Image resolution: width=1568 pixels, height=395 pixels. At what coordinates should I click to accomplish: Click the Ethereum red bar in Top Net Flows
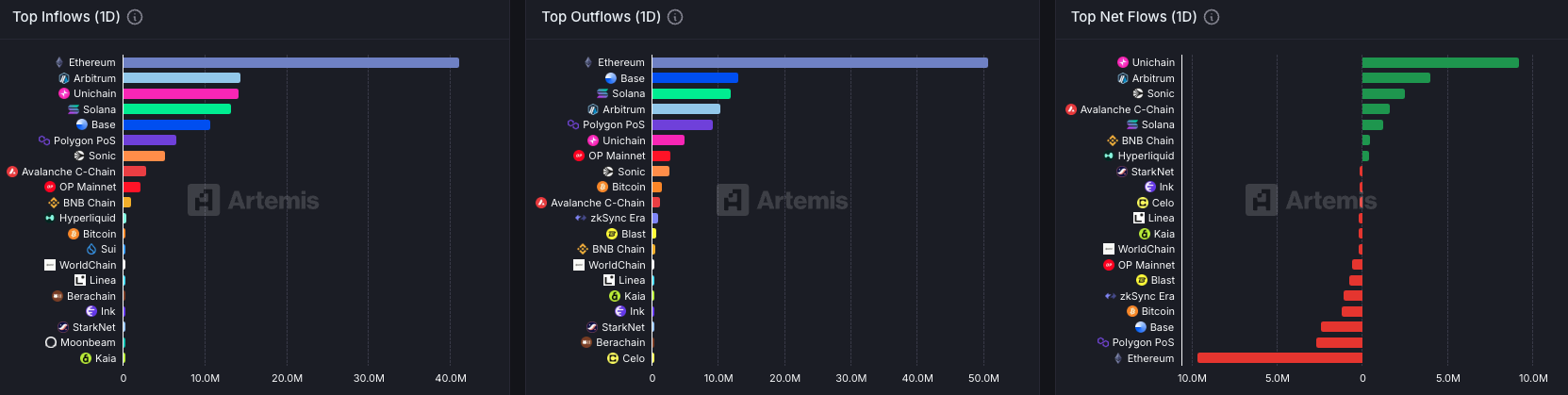(1279, 358)
